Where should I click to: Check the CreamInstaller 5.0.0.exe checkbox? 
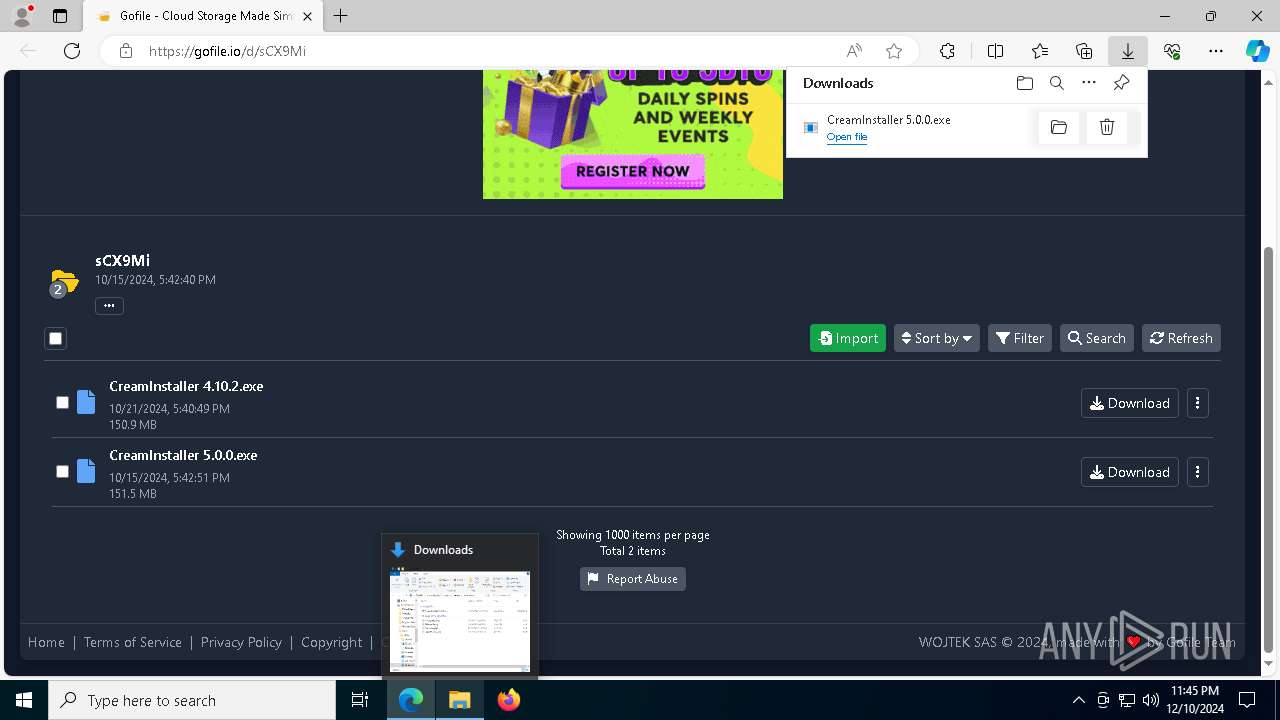pos(62,471)
